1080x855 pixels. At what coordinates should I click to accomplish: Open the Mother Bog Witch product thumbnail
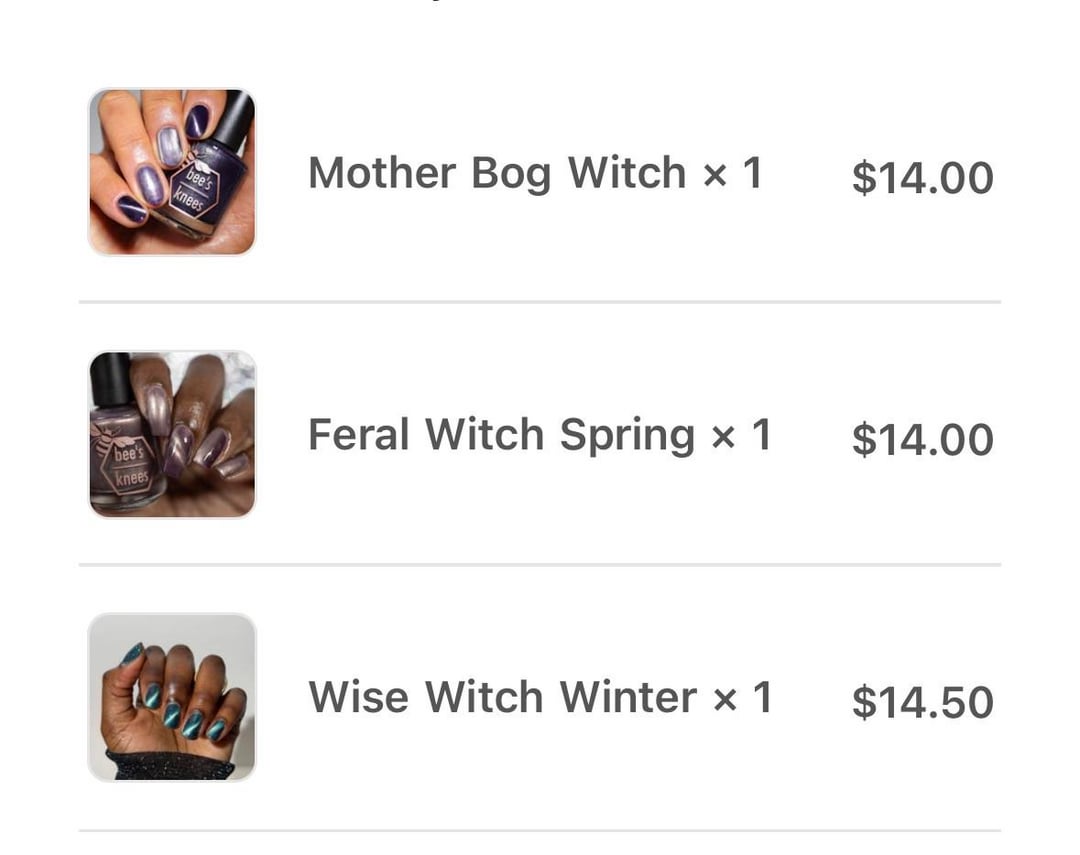[x=171, y=172]
